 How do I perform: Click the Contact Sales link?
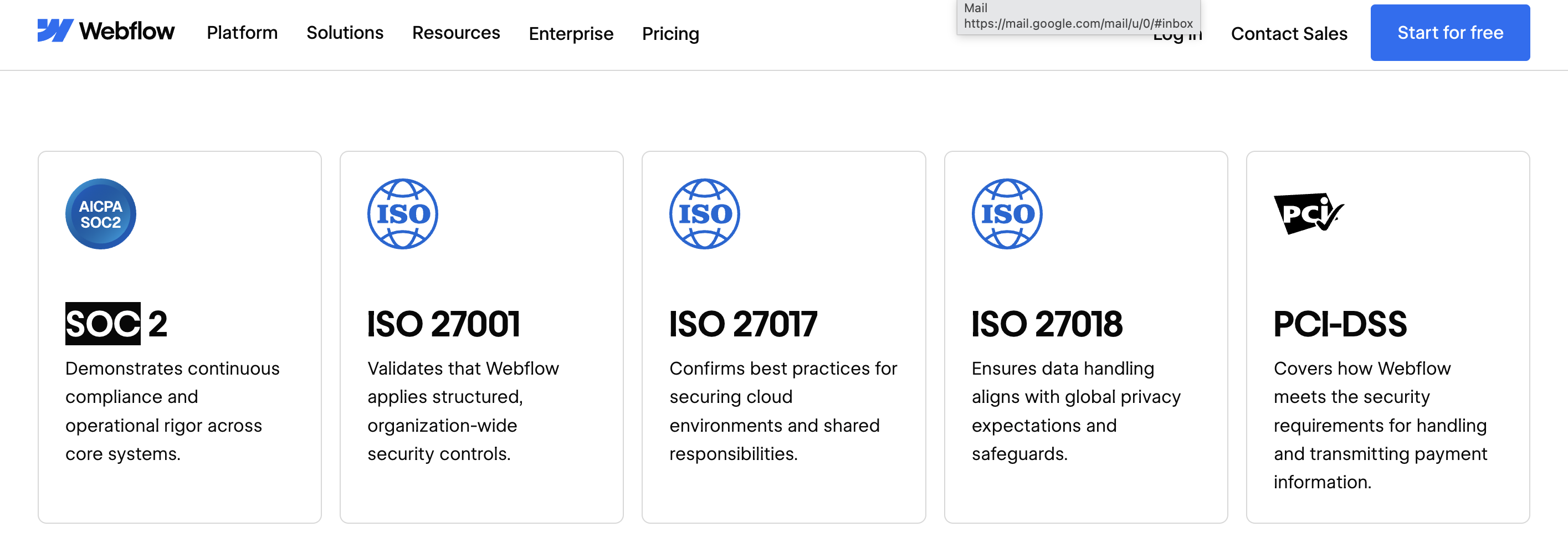1289,33
